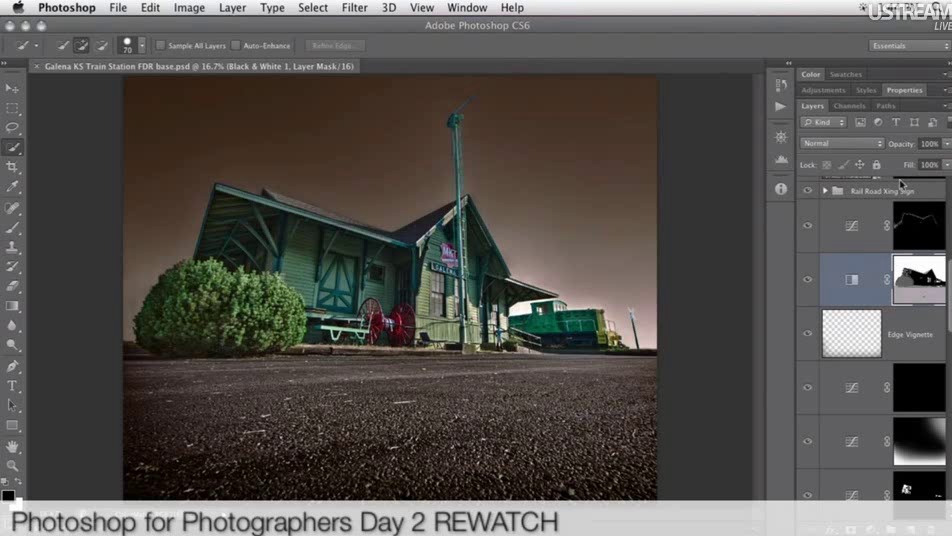Click the Refine Edge button
Viewport: 952px width, 536px height.
pyautogui.click(x=335, y=46)
